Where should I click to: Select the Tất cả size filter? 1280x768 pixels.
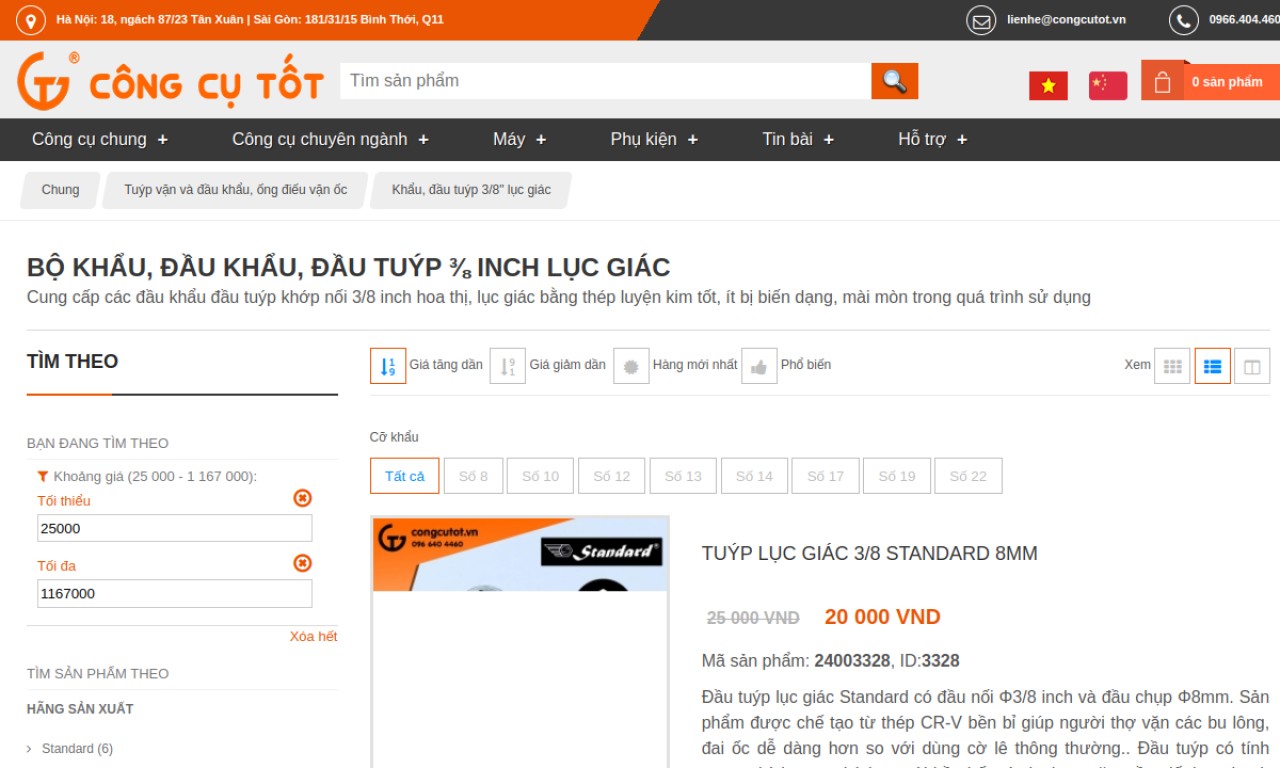pos(405,476)
